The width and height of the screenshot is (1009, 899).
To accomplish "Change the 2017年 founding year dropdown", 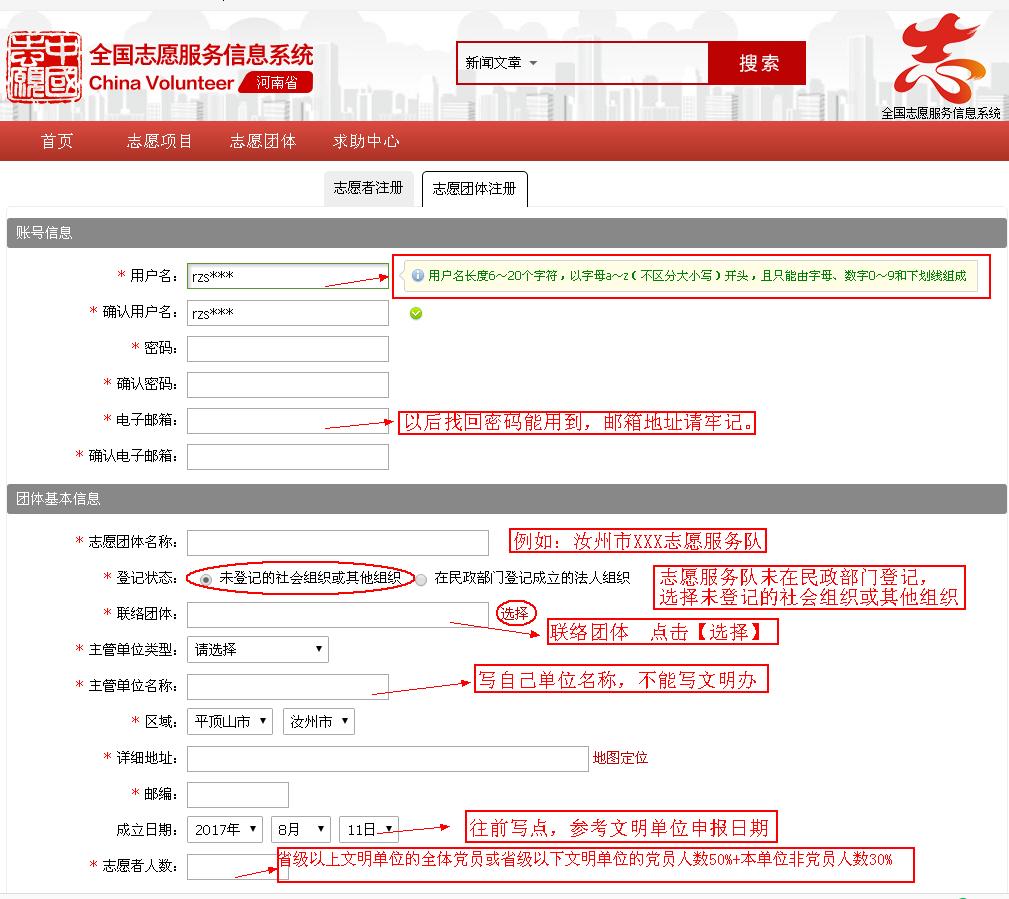I will click(x=225, y=829).
